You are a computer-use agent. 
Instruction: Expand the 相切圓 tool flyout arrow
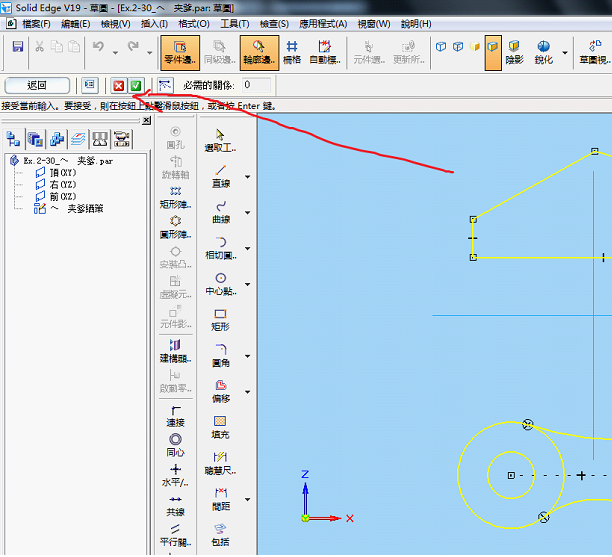pos(247,248)
